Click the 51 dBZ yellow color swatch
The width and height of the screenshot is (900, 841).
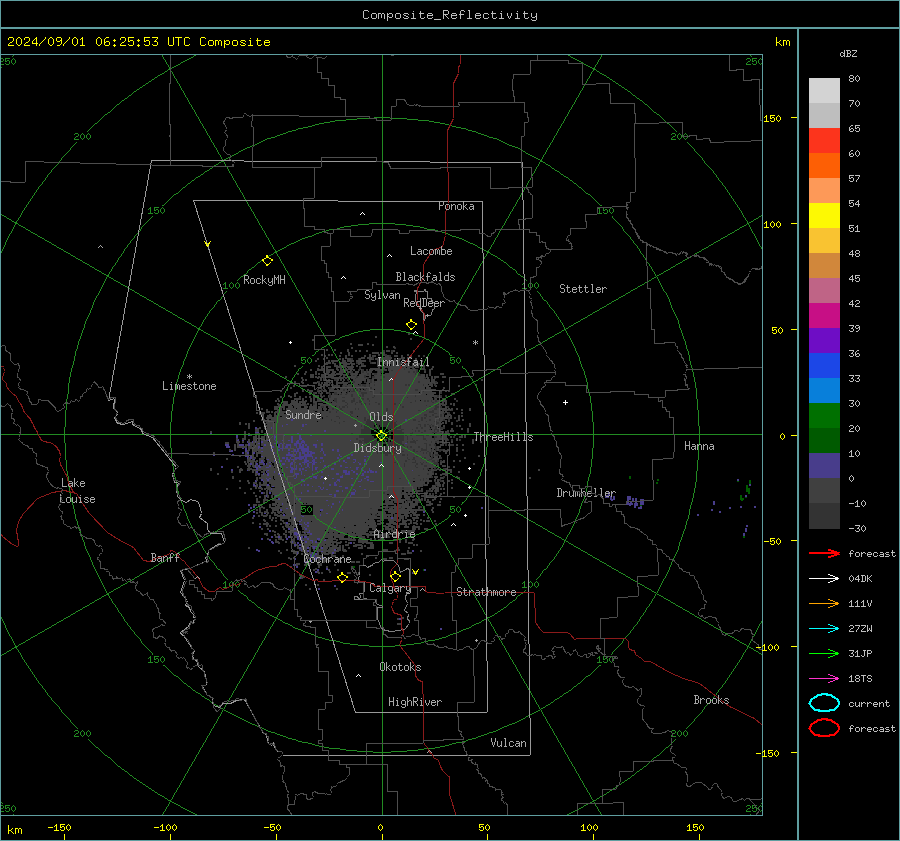pyautogui.click(x=824, y=216)
